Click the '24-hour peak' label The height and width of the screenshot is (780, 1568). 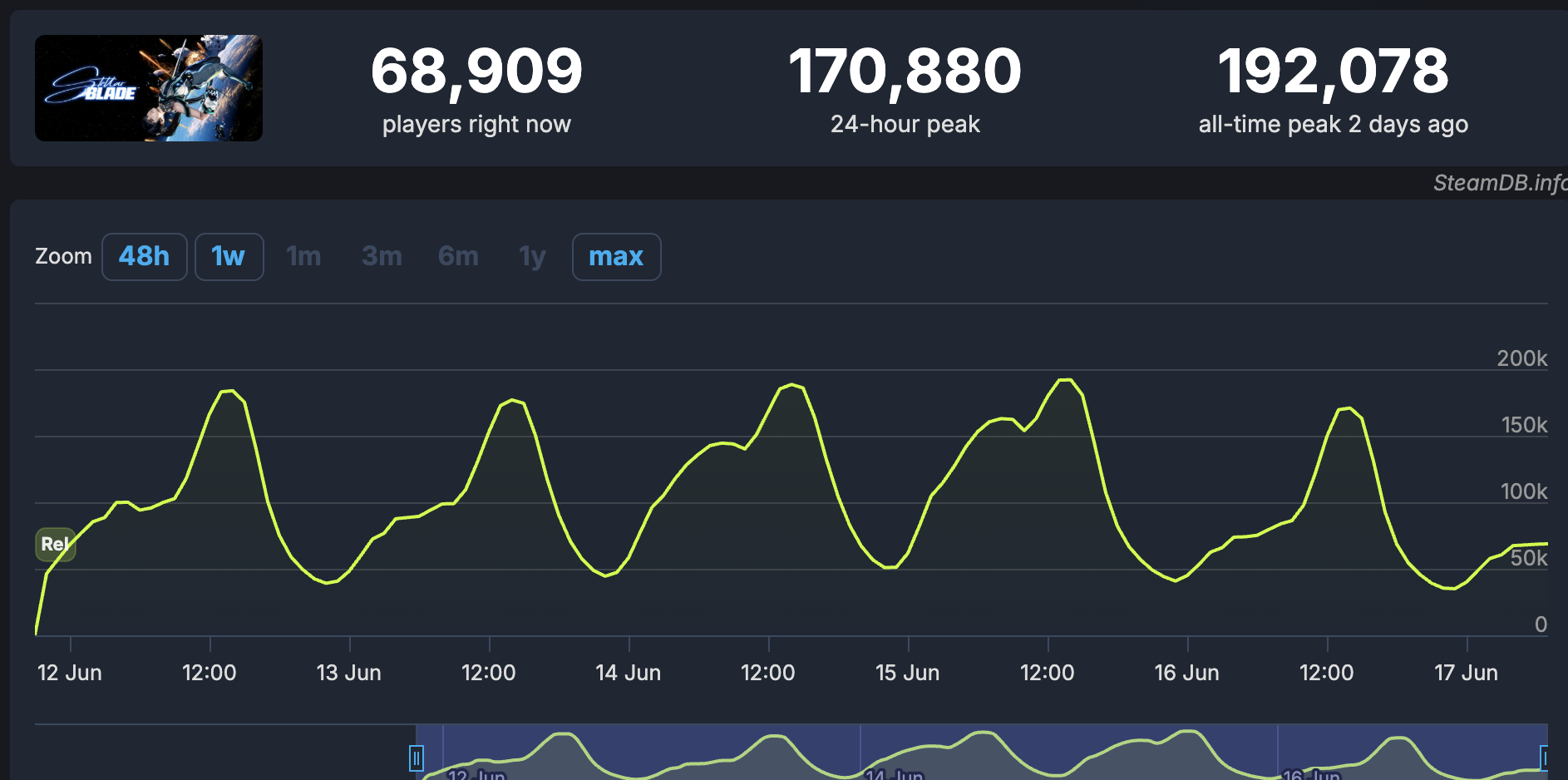(905, 125)
